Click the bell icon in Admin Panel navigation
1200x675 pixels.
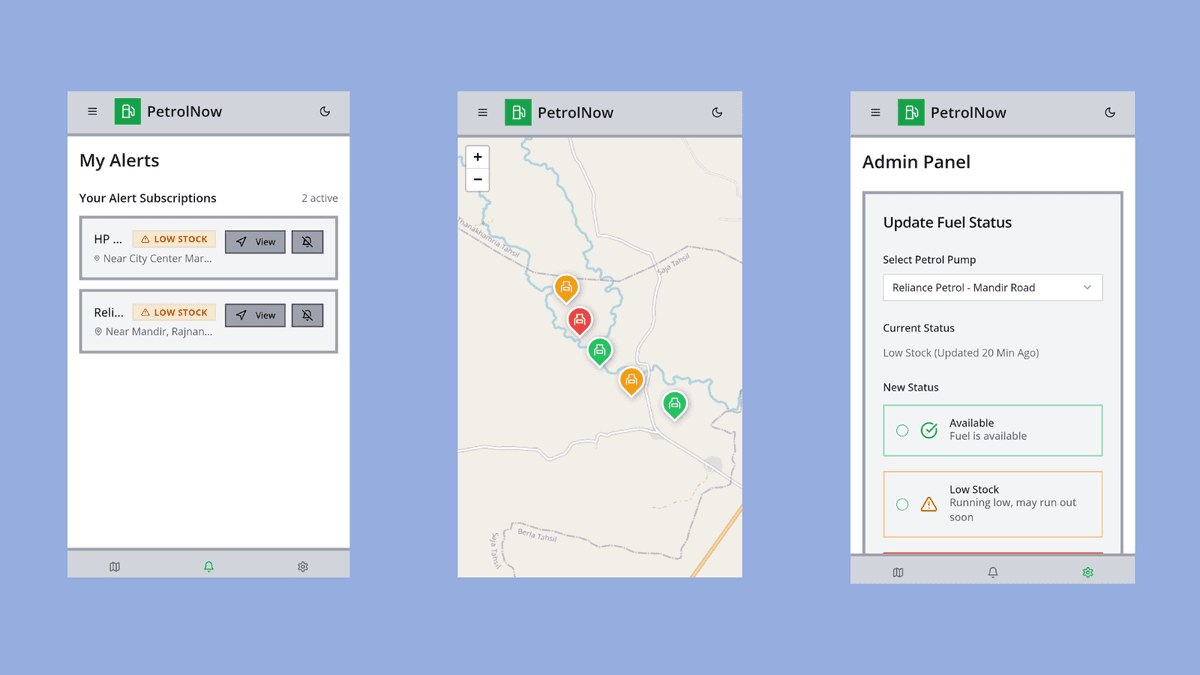point(993,571)
